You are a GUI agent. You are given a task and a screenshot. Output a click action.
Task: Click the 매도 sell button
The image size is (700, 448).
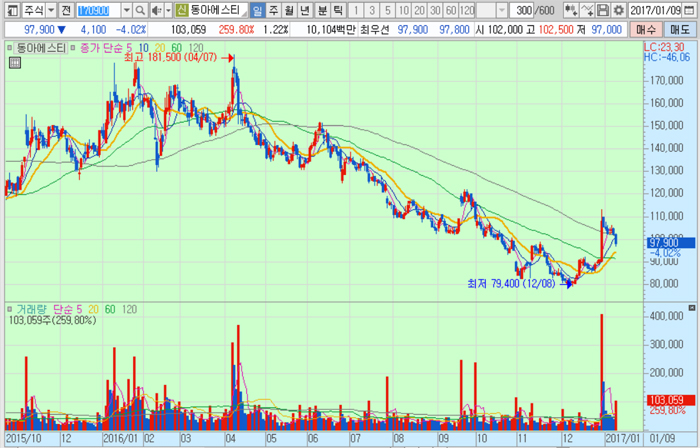point(680,30)
